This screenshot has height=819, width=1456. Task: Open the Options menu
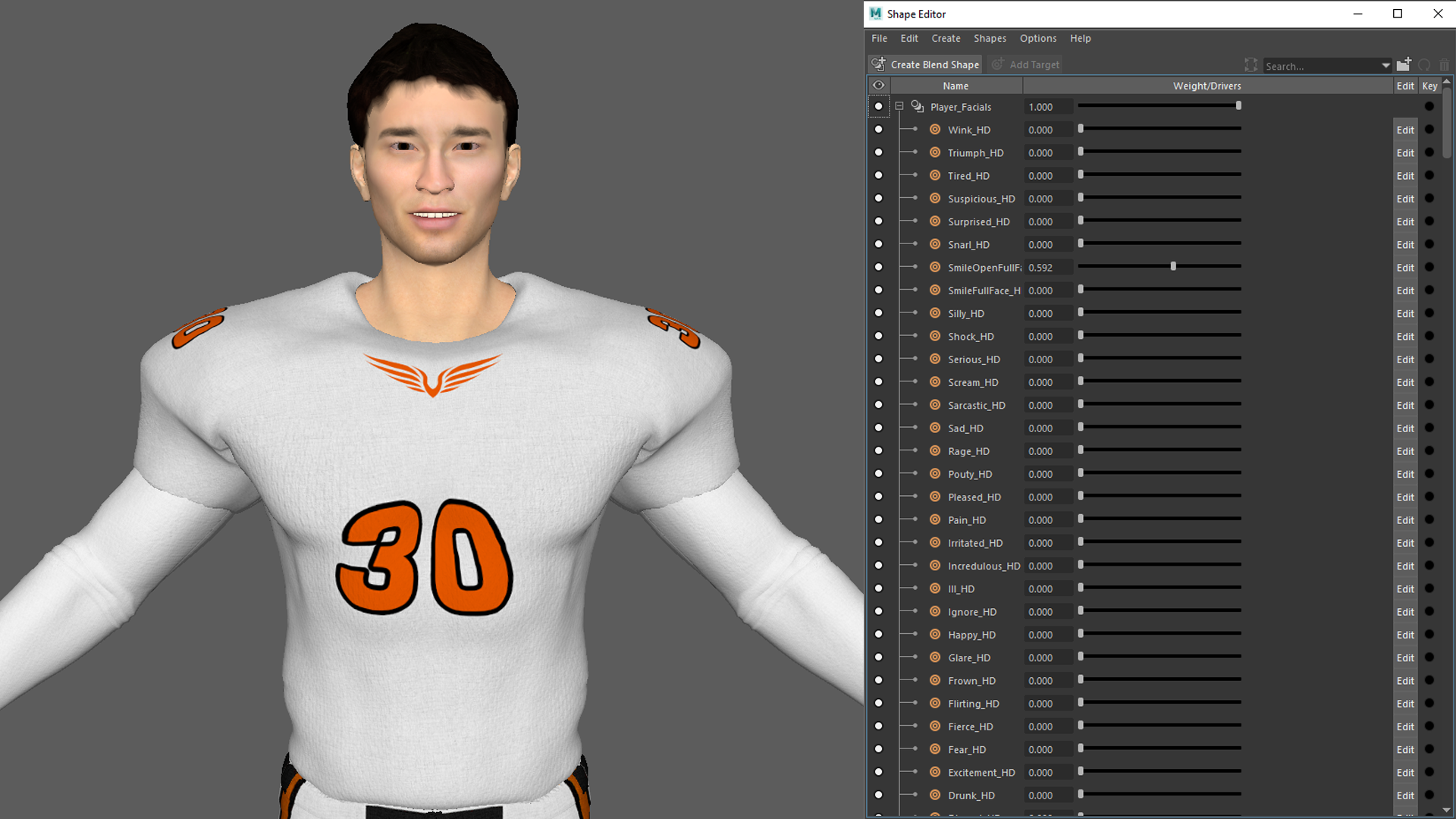click(1037, 39)
